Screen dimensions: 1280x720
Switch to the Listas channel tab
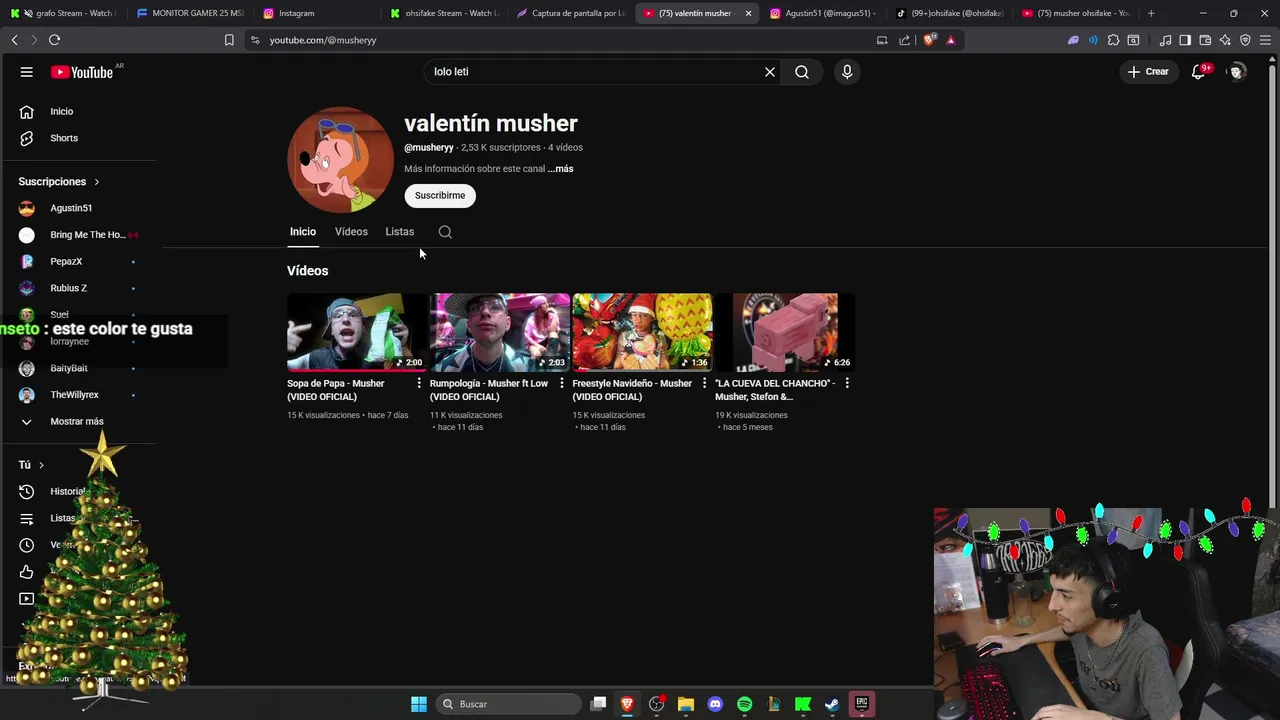pyautogui.click(x=400, y=232)
